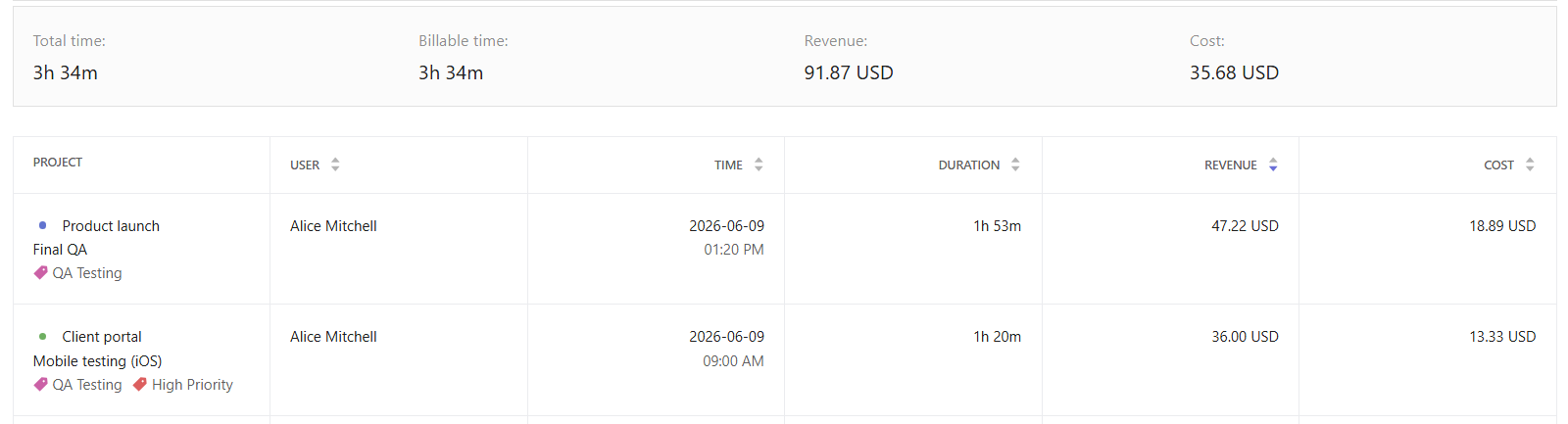This screenshot has width=1568, height=424.
Task: Click pink QA Testing tag icon in Final QA row
Action: (x=41, y=273)
